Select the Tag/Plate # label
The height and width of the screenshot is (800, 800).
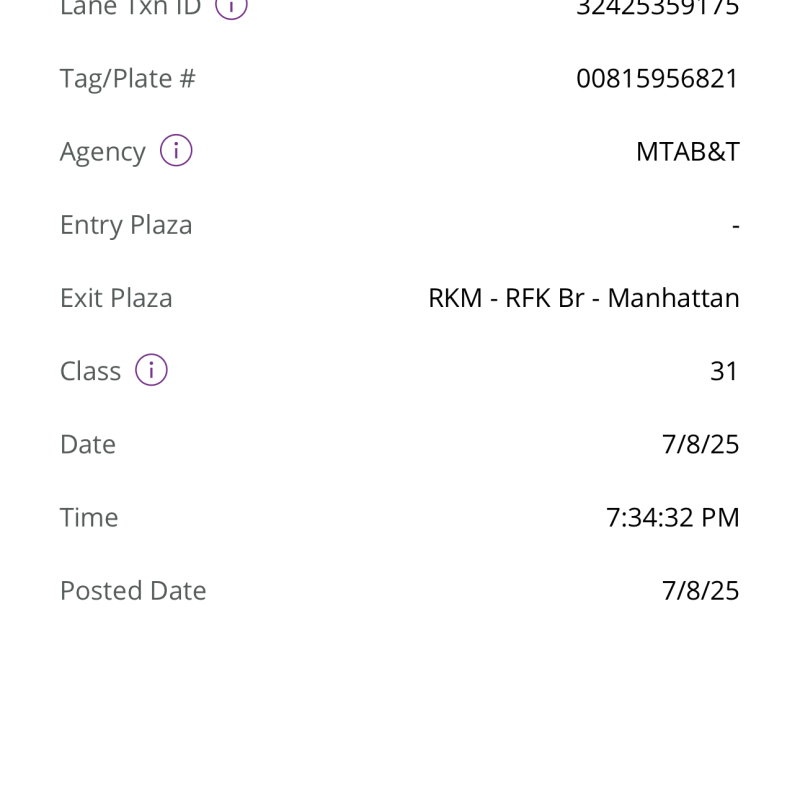tap(127, 79)
